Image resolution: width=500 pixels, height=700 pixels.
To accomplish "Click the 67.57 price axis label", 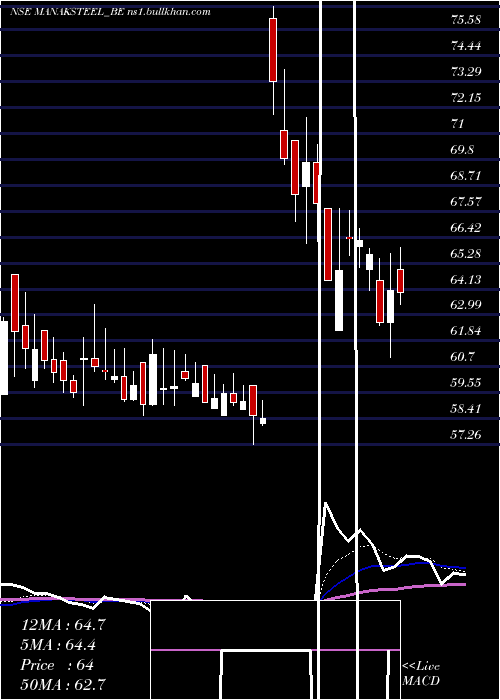I will (x=466, y=201).
